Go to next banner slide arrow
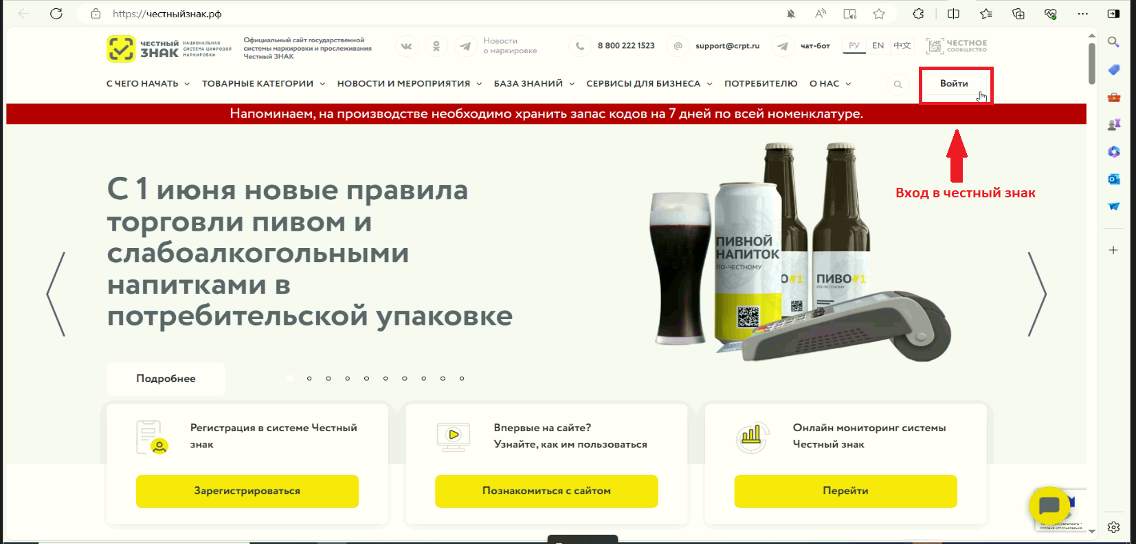 coord(1037,294)
